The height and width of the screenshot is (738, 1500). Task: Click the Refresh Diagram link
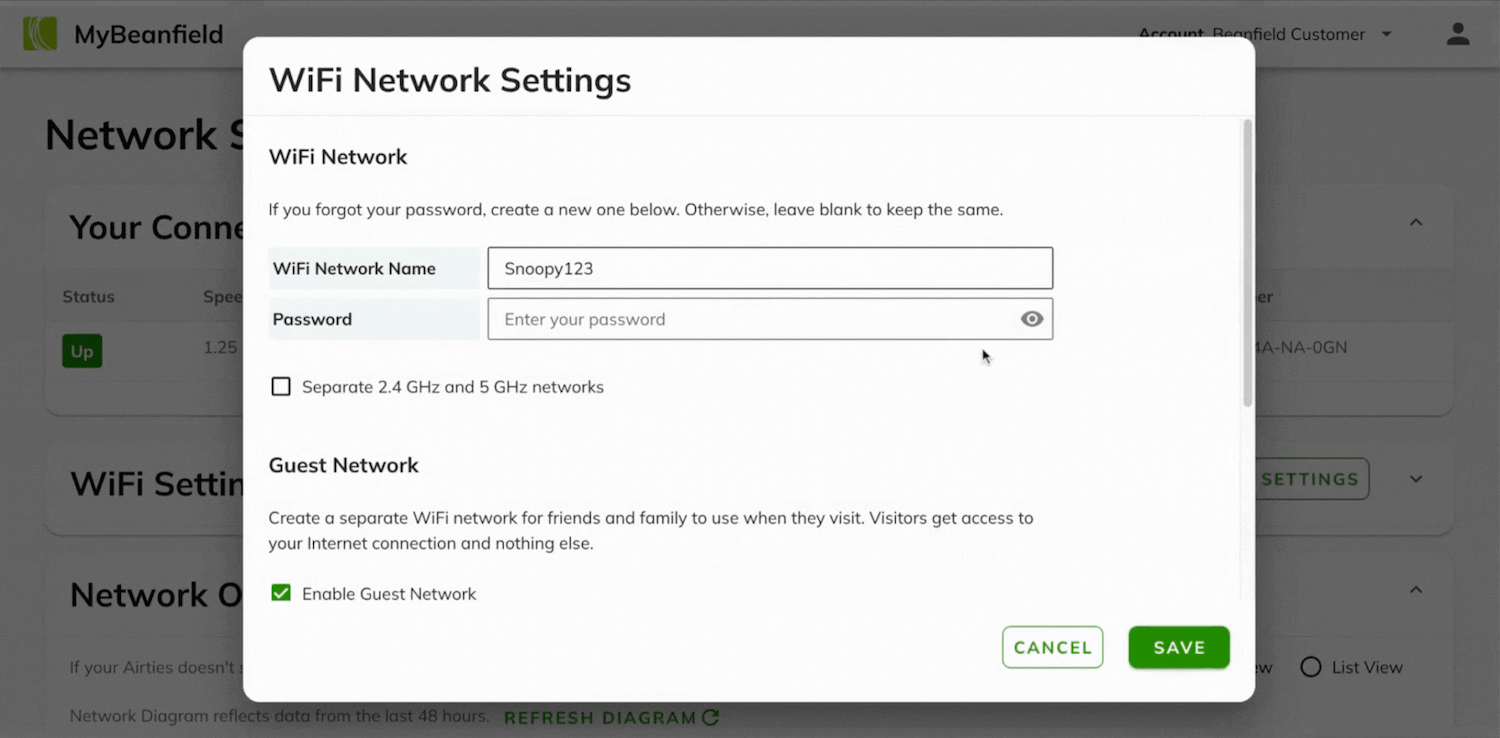pos(600,718)
